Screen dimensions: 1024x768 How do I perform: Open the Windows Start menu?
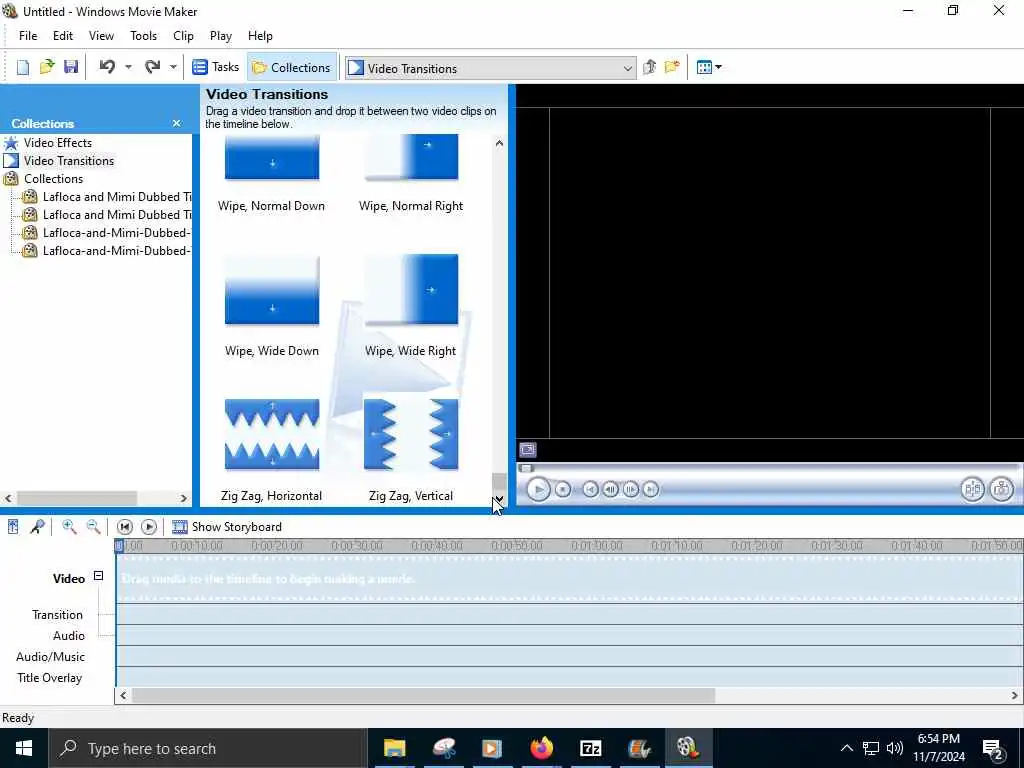[x=24, y=748]
